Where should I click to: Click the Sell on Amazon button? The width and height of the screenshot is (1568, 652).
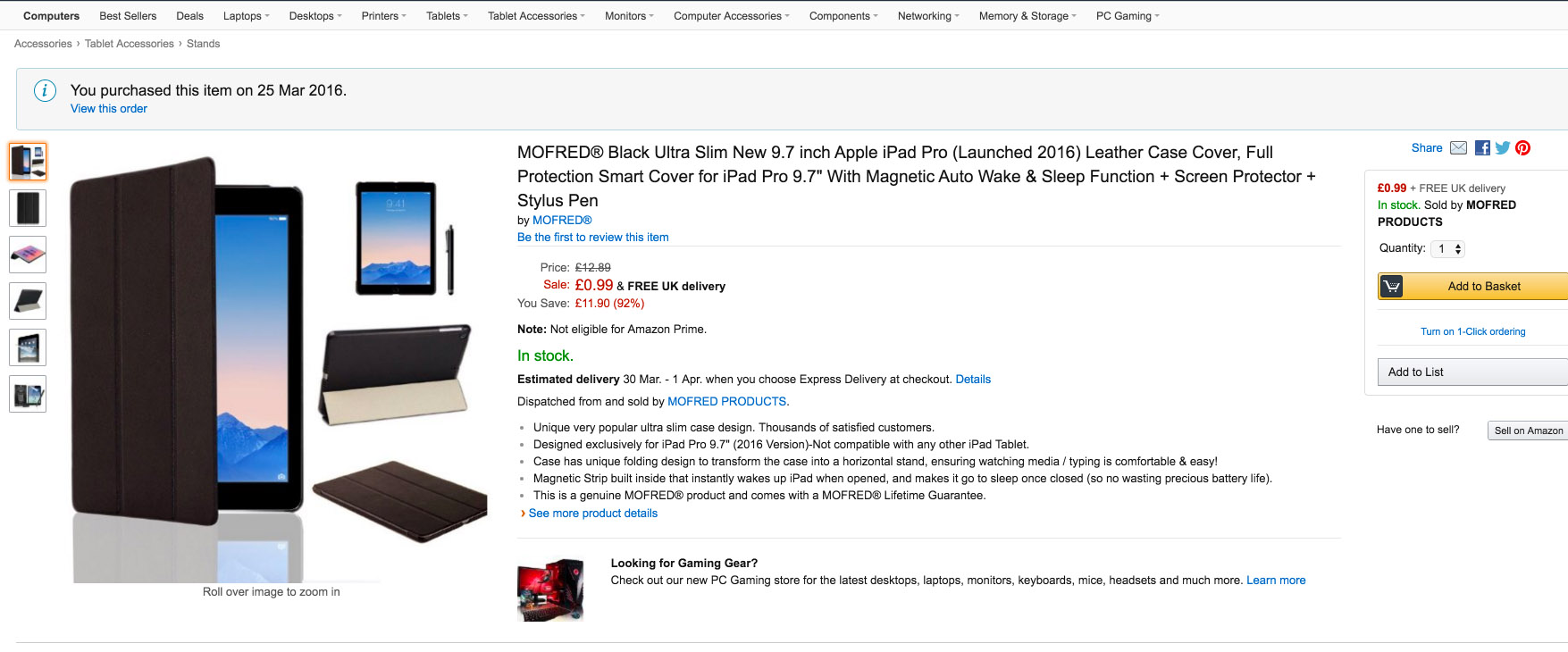pyautogui.click(x=1528, y=430)
